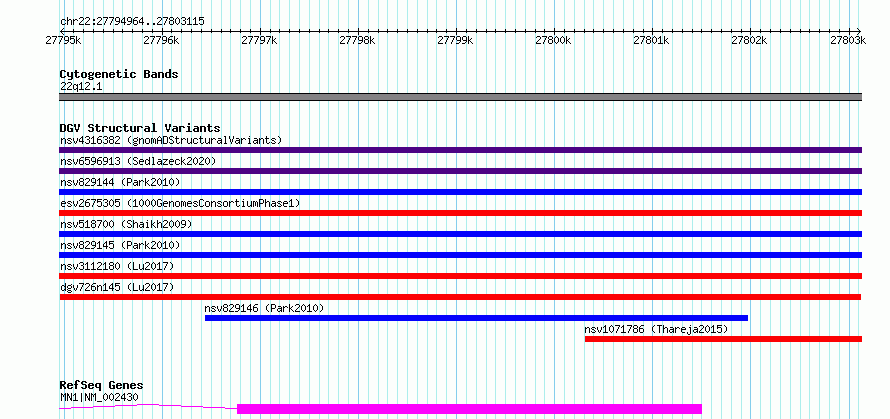890x419 pixels.
Task: Click the magenta MN1 exon block
Action: [x=469, y=409]
